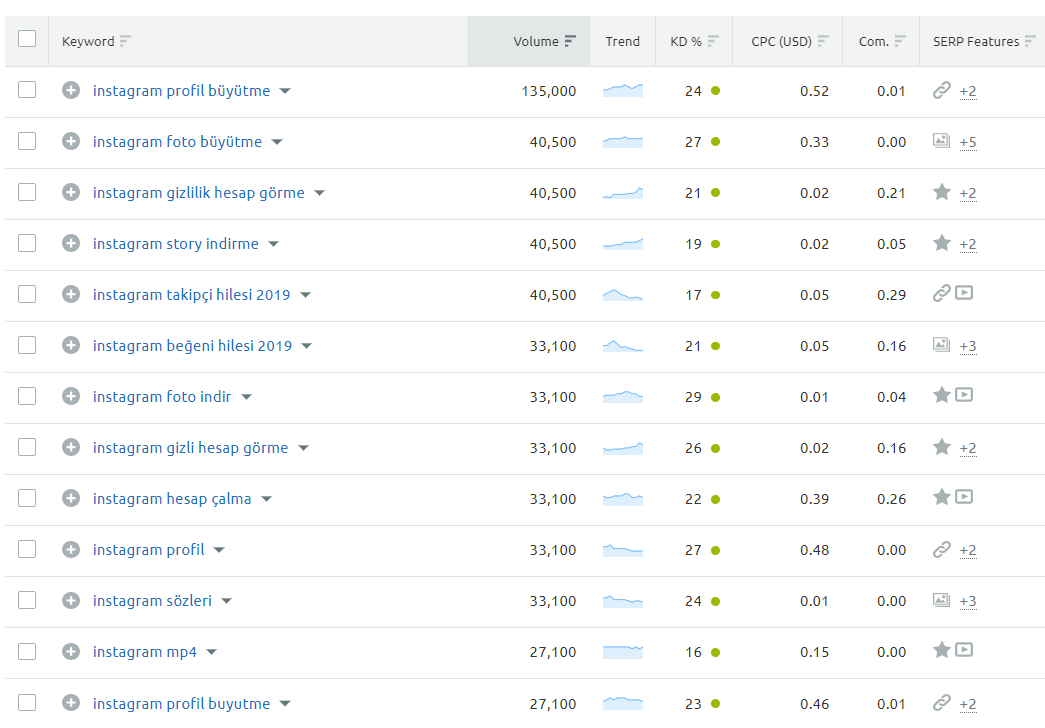1045x728 pixels.
Task: Click plus icon beside 'instagram takipçi hilesi 2019'
Action: click(x=71, y=294)
